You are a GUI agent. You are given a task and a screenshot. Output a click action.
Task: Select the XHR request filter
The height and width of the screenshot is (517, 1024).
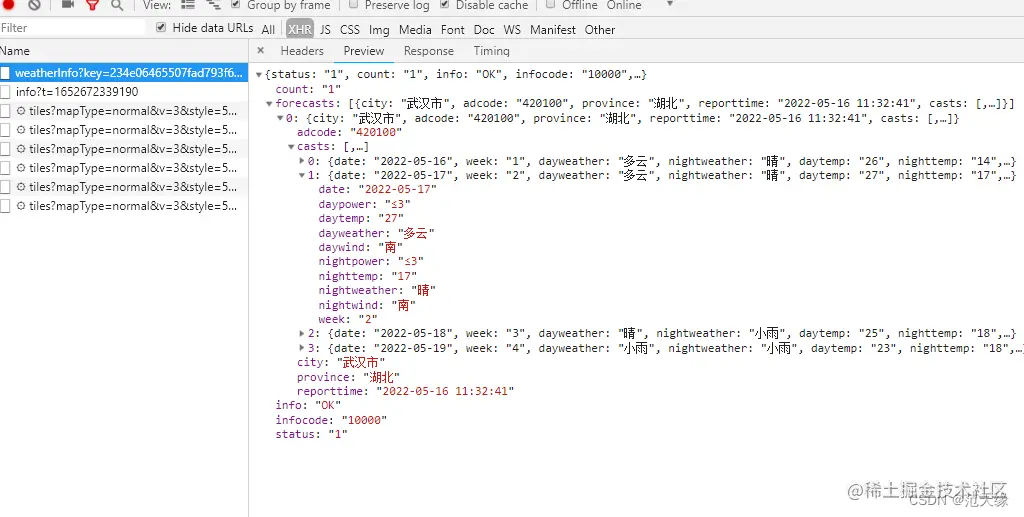point(300,29)
